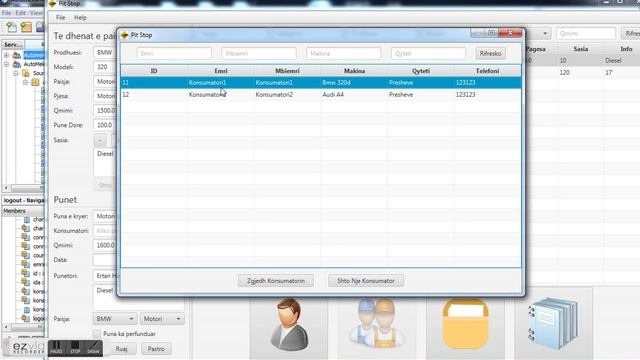Click the Qmimi filter field in the main window

click(586, 33)
